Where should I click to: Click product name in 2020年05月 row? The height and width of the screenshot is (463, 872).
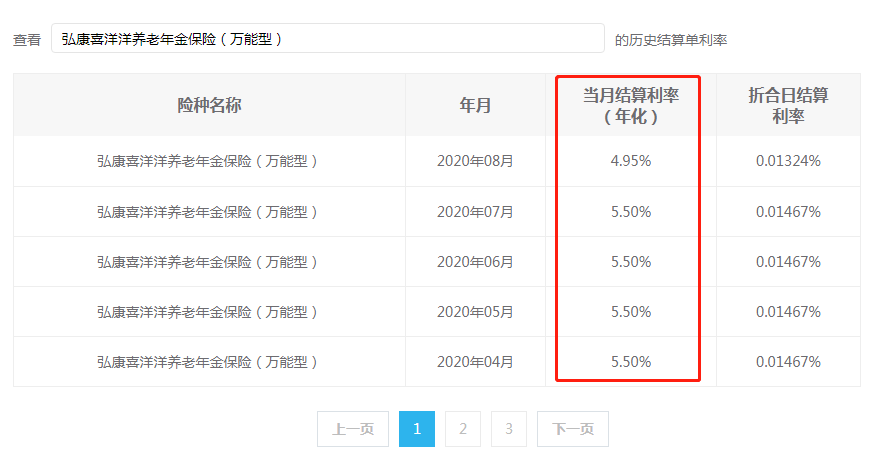(x=209, y=312)
